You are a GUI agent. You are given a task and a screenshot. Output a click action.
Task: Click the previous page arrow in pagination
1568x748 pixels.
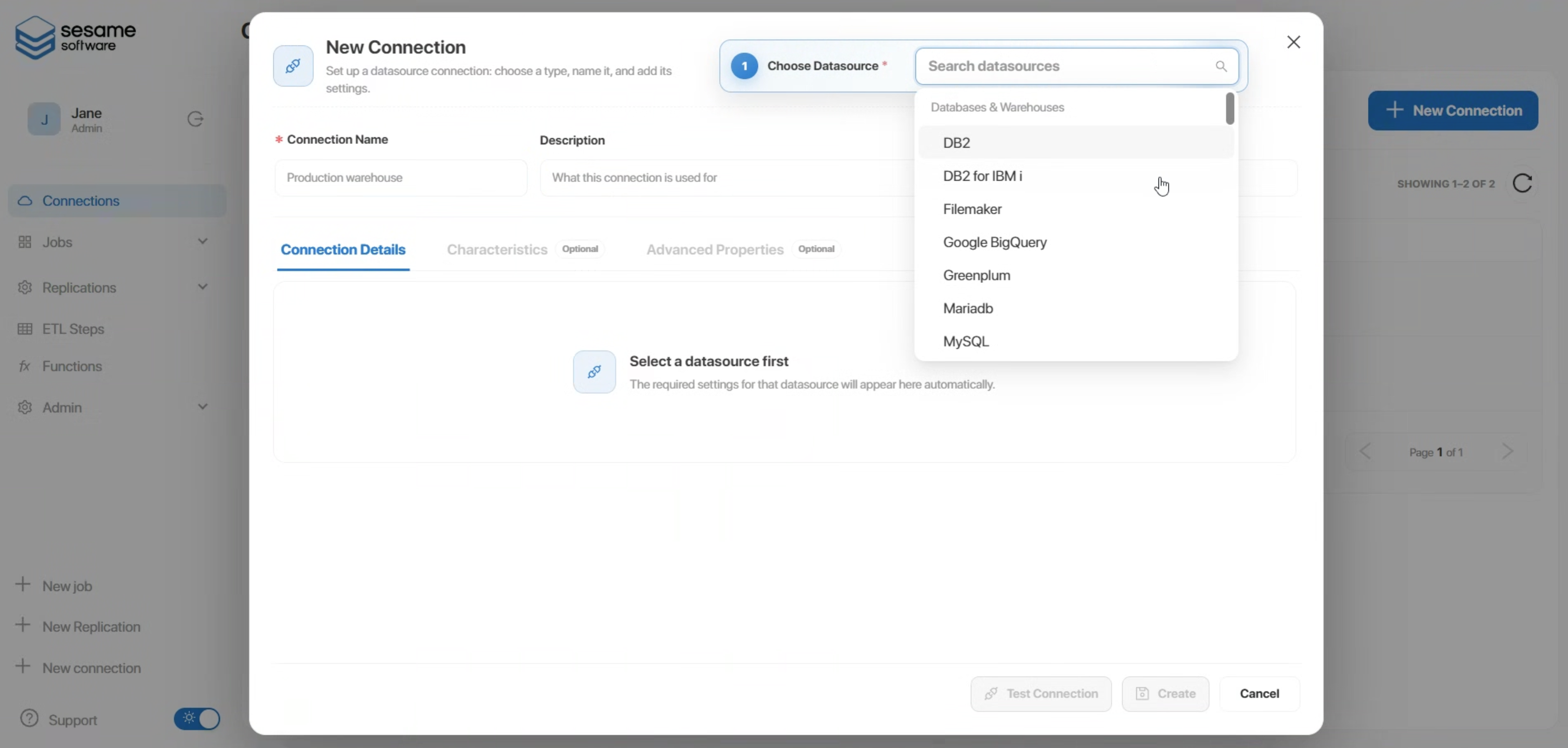coord(1365,452)
